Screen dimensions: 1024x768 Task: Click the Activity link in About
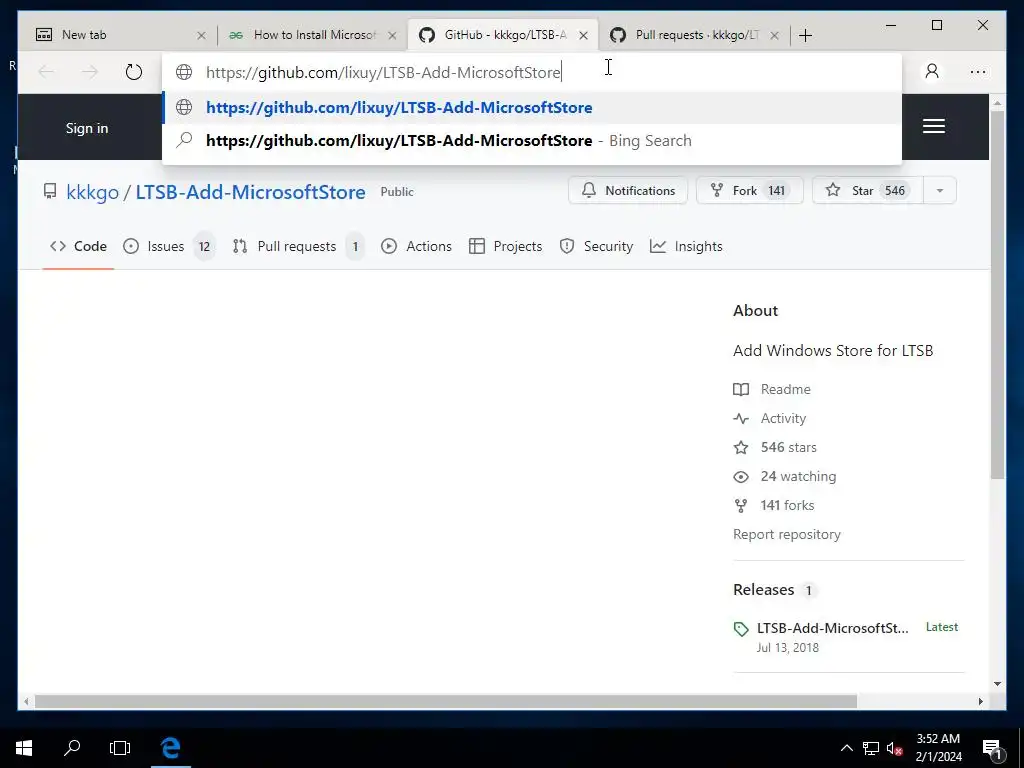point(770,419)
